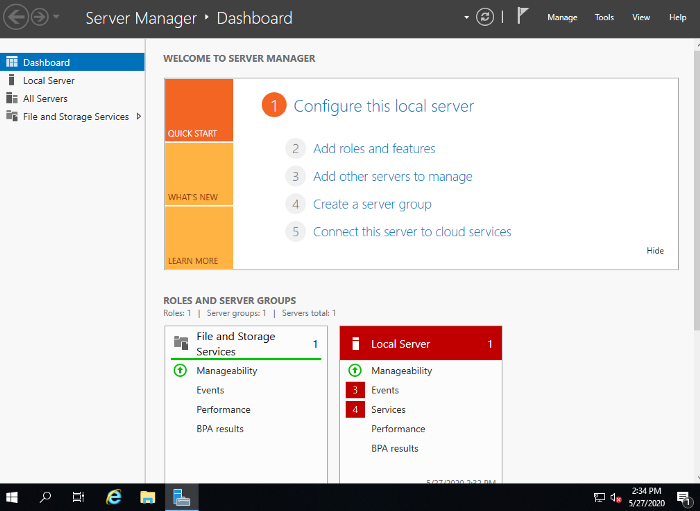Open the Manage menu
Viewport: 700px width, 511px height.
click(562, 17)
